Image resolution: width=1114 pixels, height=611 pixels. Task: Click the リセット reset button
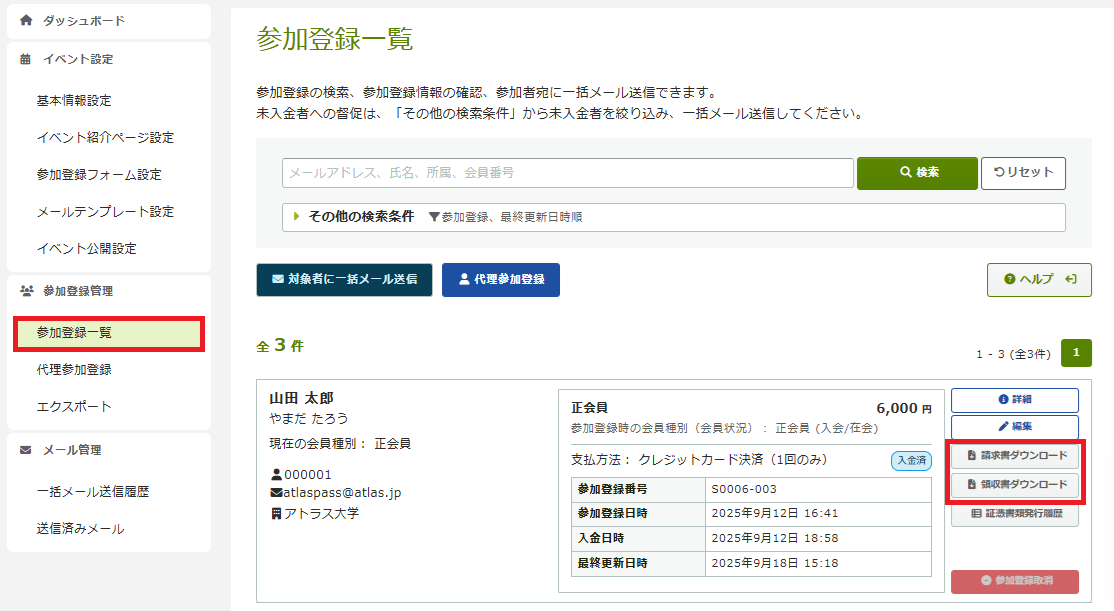[1023, 172]
